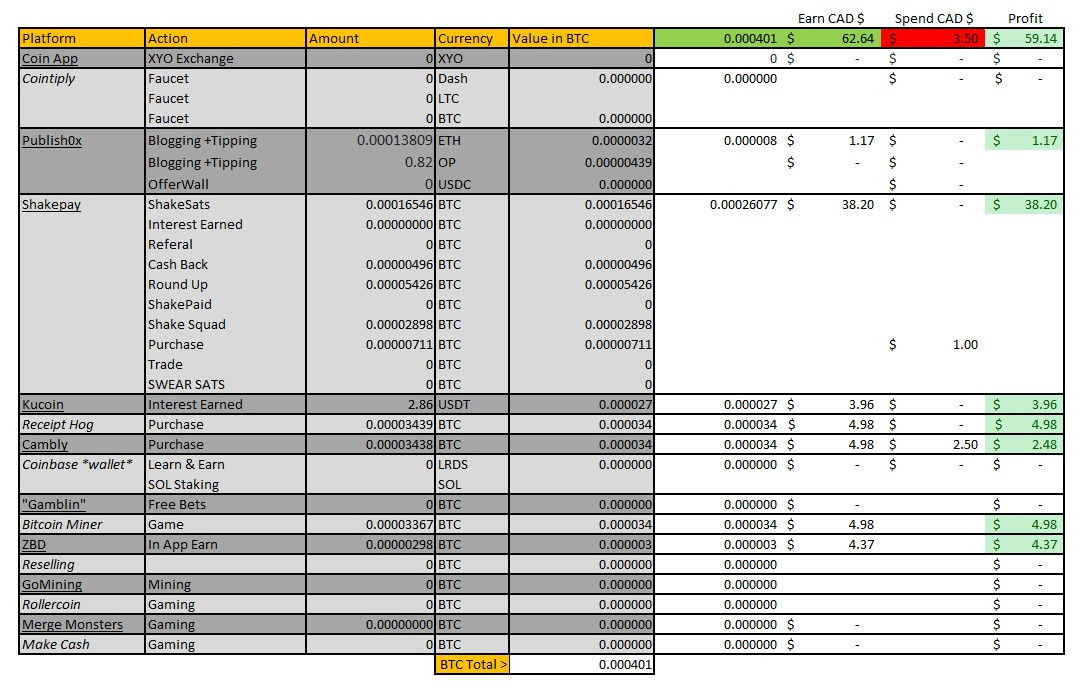Select the Receipt Hog platform cell
Viewport: 1092px width, 687px height.
[82, 424]
